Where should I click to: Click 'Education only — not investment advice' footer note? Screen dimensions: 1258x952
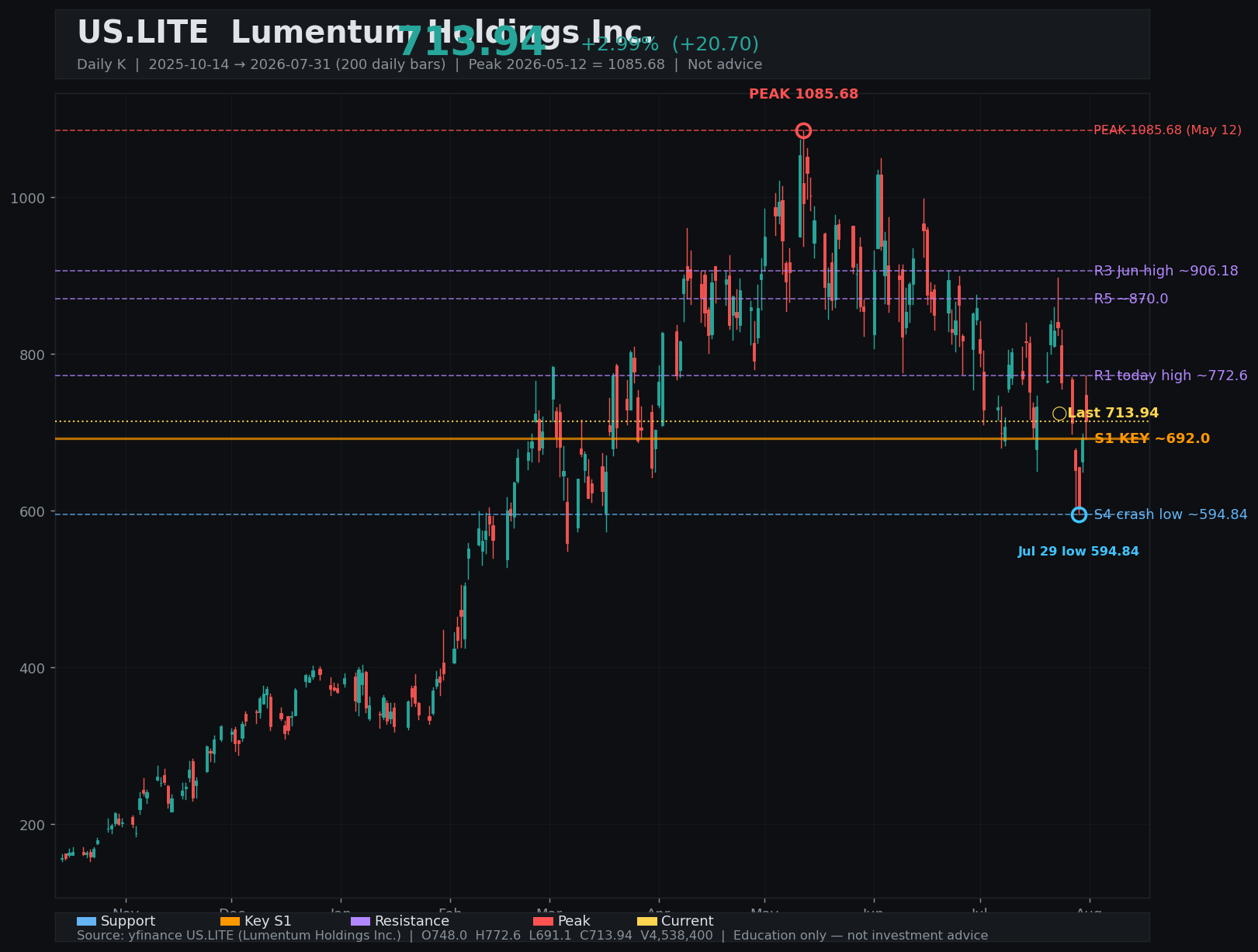coord(861,936)
